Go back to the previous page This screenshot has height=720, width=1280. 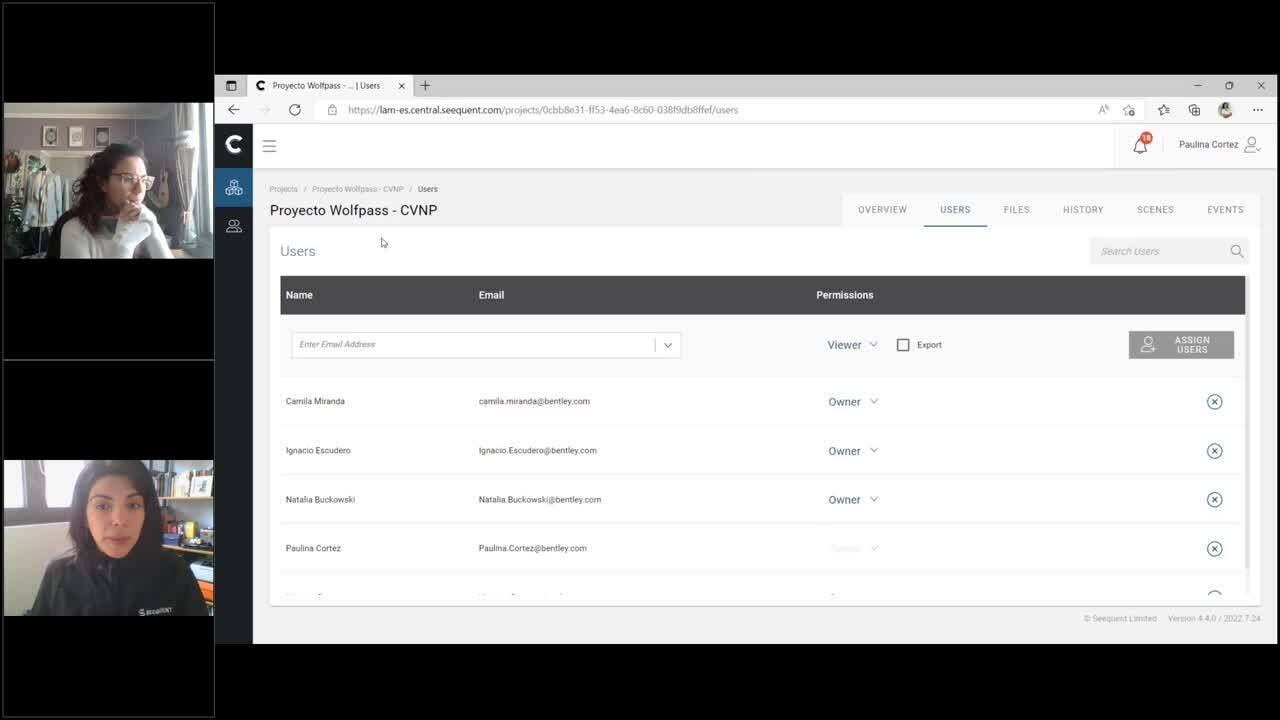pyautogui.click(x=234, y=110)
